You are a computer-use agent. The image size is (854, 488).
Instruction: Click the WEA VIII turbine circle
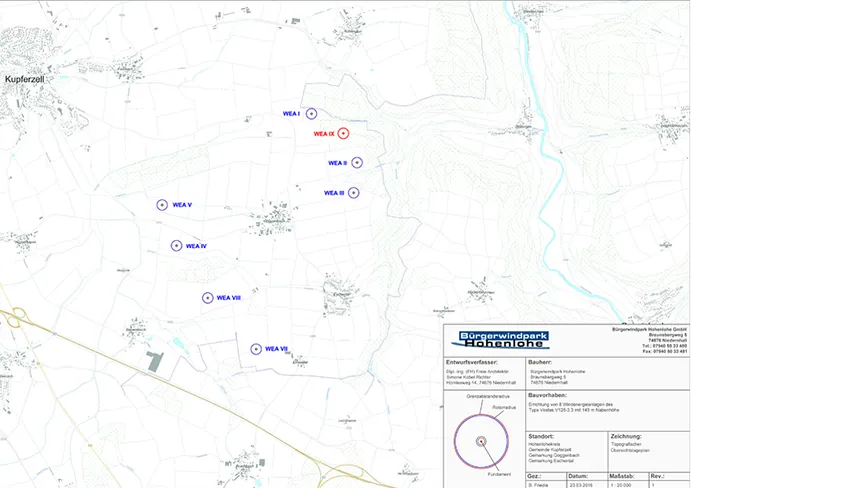[208, 298]
